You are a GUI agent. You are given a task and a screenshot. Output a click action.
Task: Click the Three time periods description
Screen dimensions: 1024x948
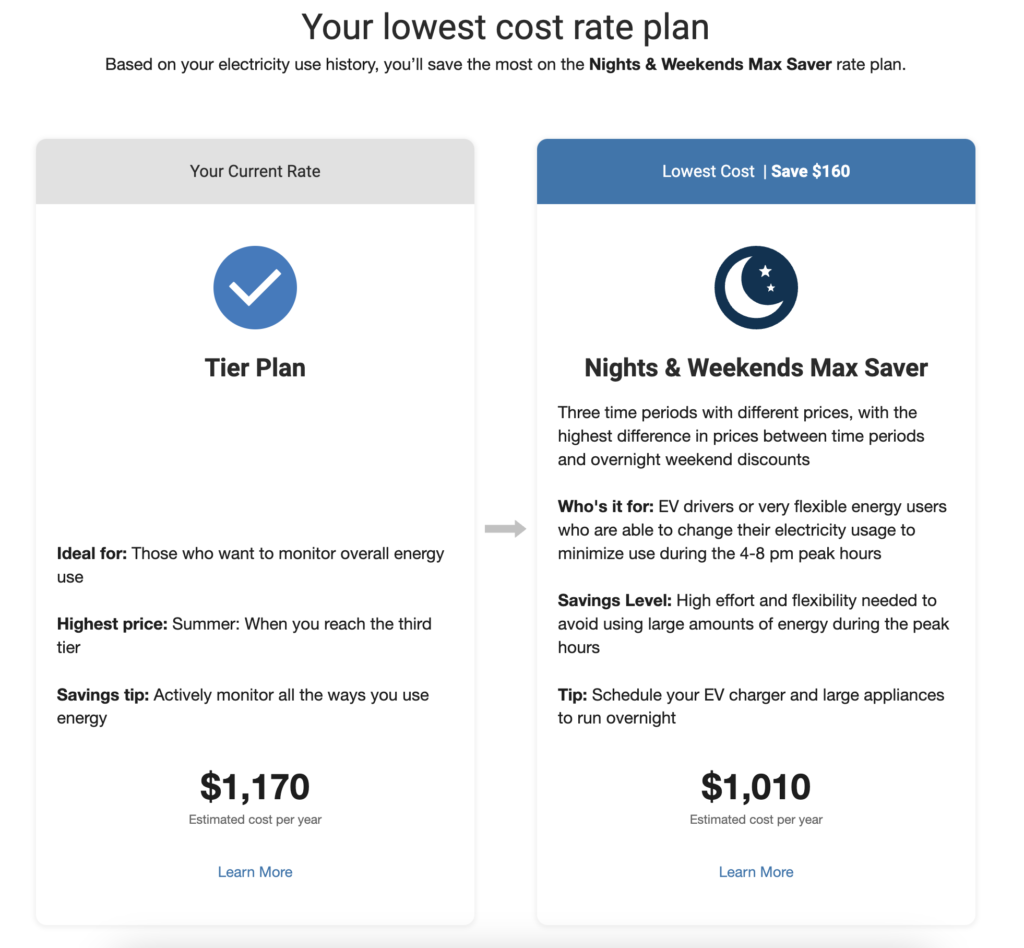click(741, 435)
